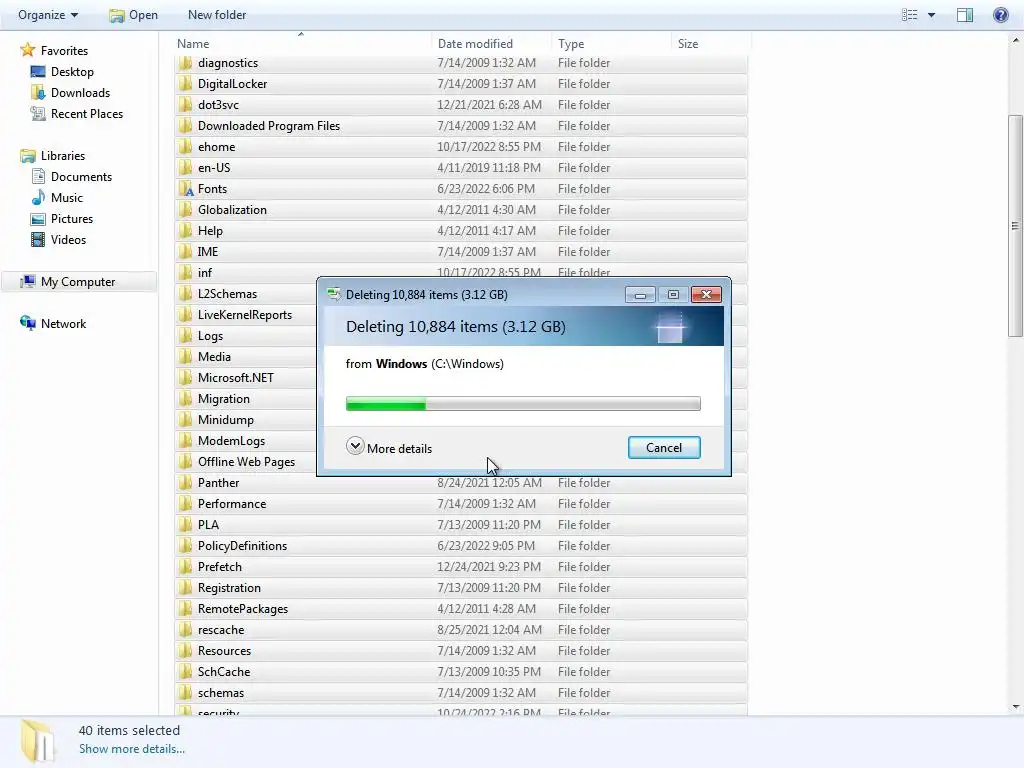Open the Organize menu
Screen dimensions: 1024x768
(48, 14)
